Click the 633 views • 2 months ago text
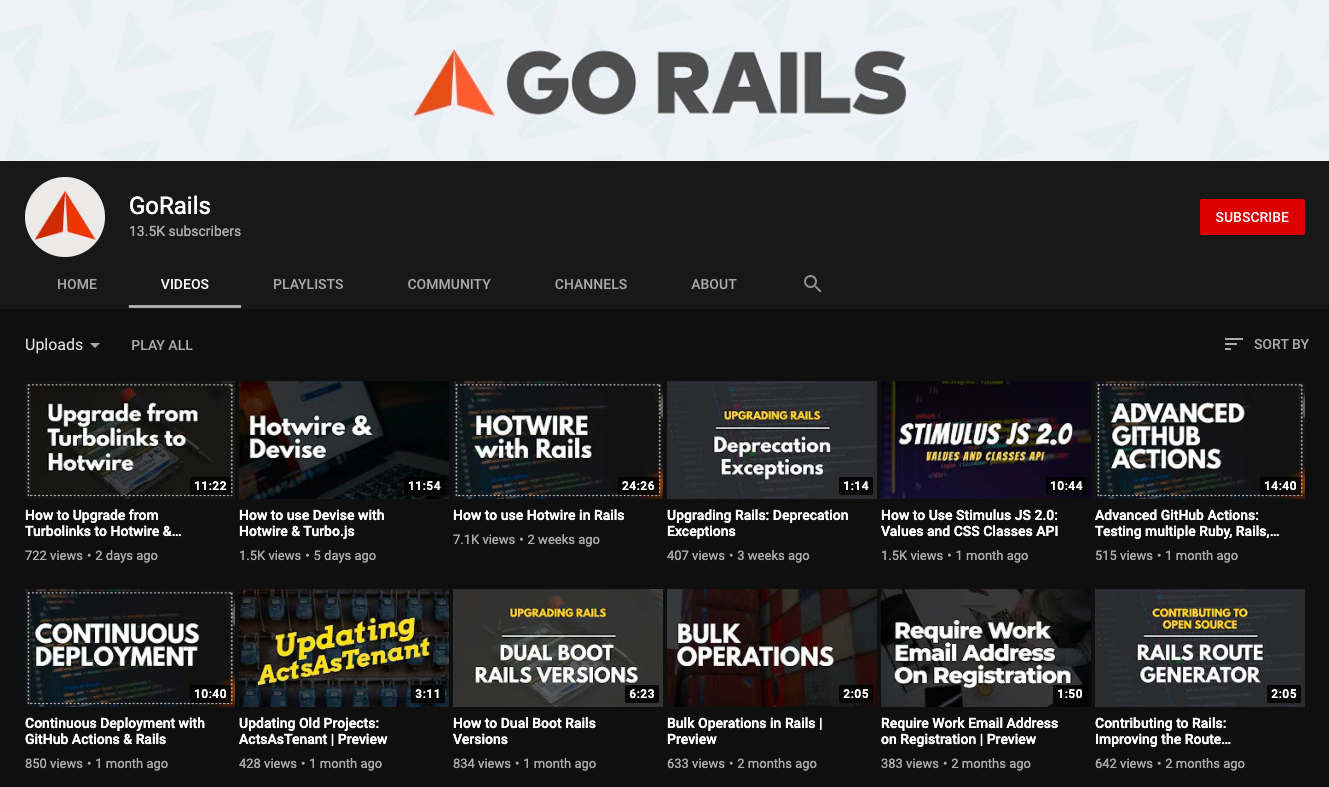Image resolution: width=1329 pixels, height=787 pixels. tap(742, 764)
